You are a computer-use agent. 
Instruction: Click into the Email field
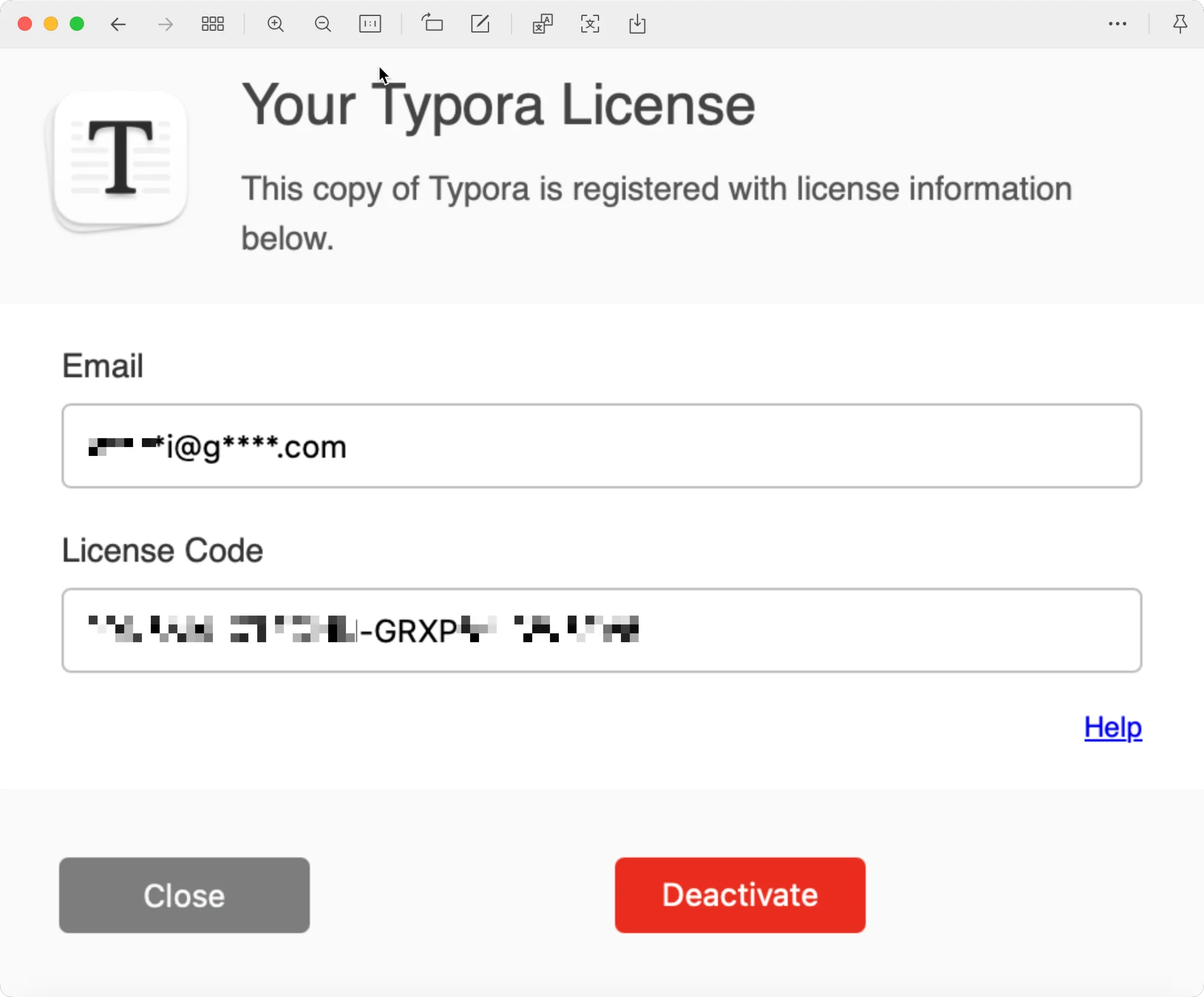pyautogui.click(x=602, y=446)
